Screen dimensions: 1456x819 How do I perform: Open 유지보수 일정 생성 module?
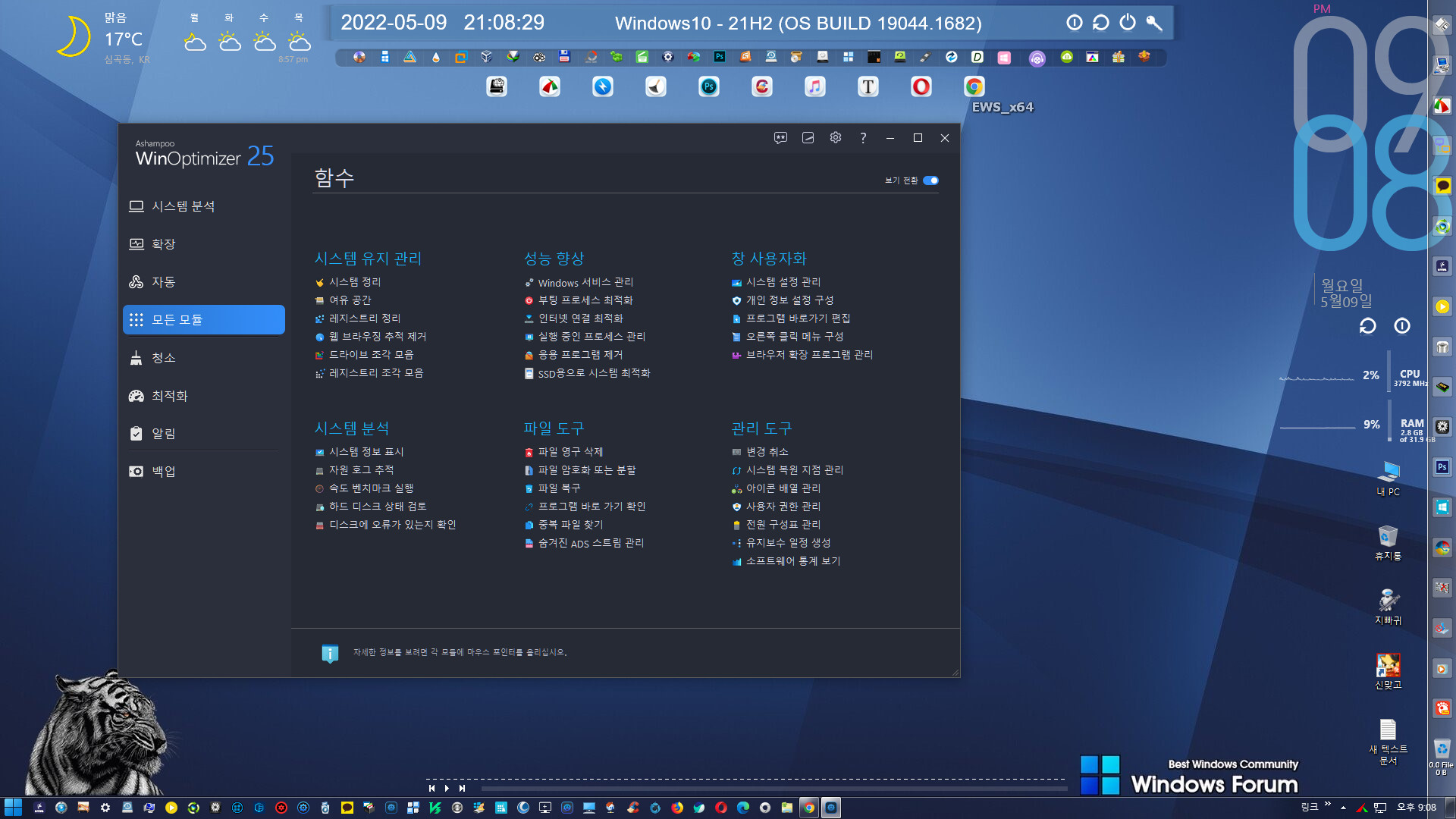(781, 543)
